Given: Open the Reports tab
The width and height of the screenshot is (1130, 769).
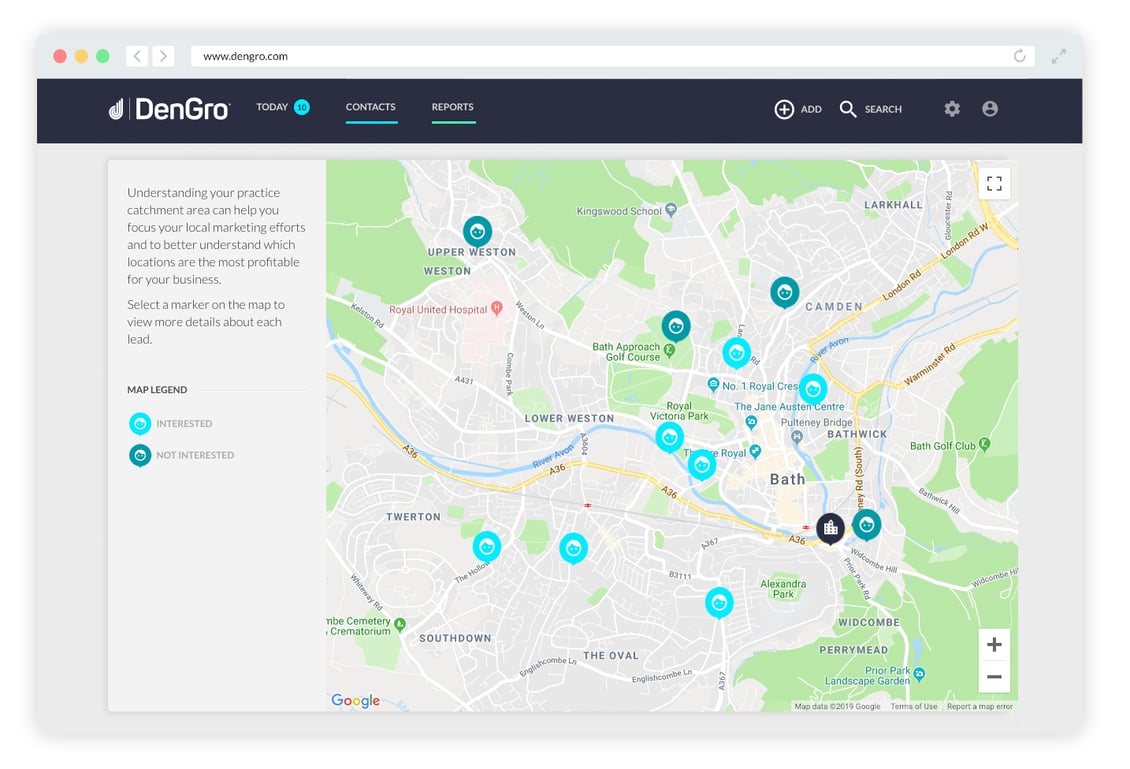Looking at the screenshot, I should click(x=453, y=107).
